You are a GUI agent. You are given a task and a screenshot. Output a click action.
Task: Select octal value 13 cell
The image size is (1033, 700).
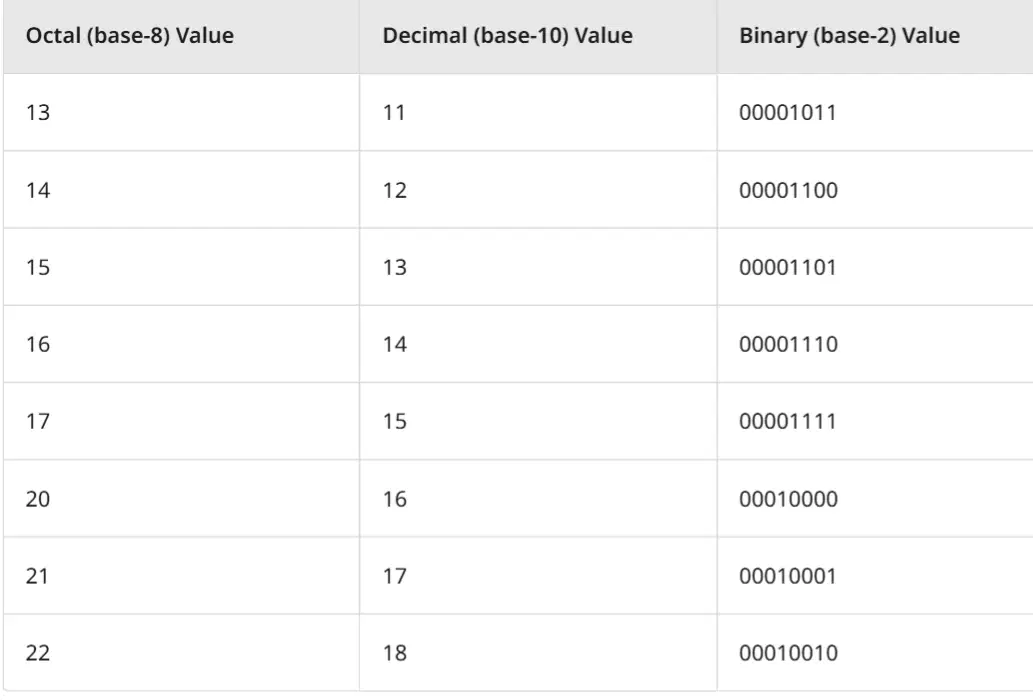tap(181, 113)
